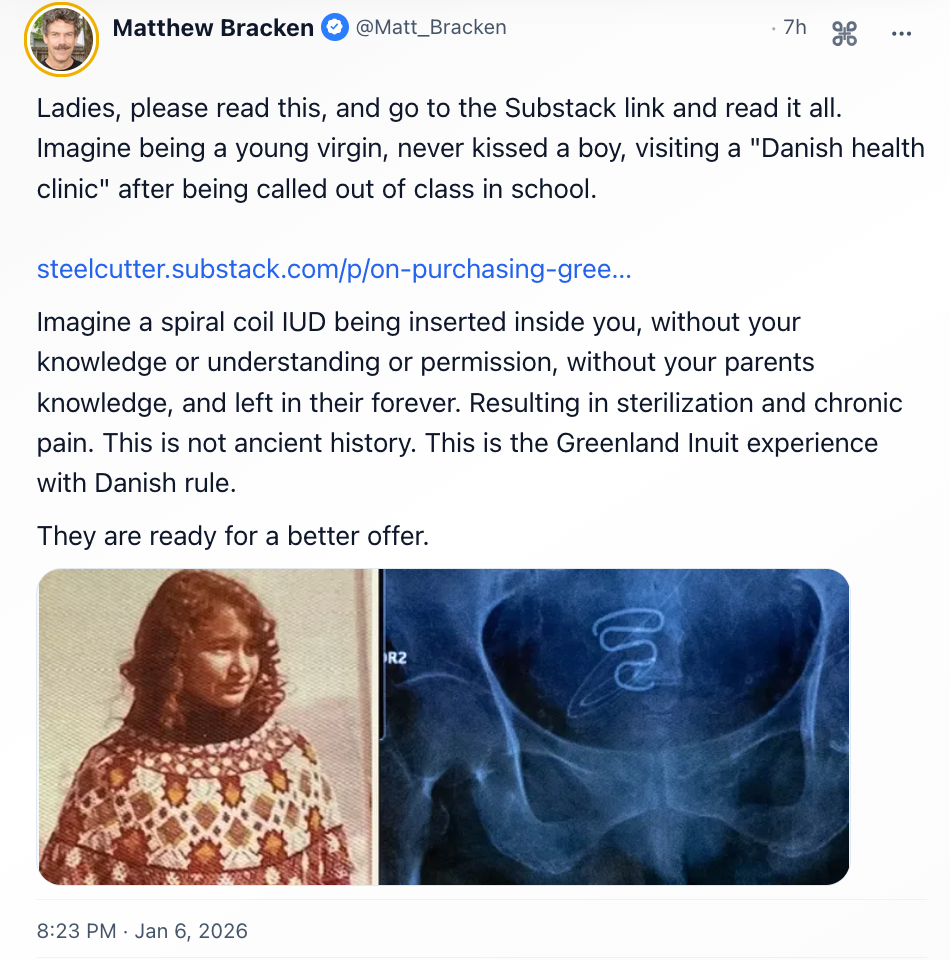Viewport: 950px width, 960px height.
Task: Click the 8:23 PM post time
Action: 77,931
